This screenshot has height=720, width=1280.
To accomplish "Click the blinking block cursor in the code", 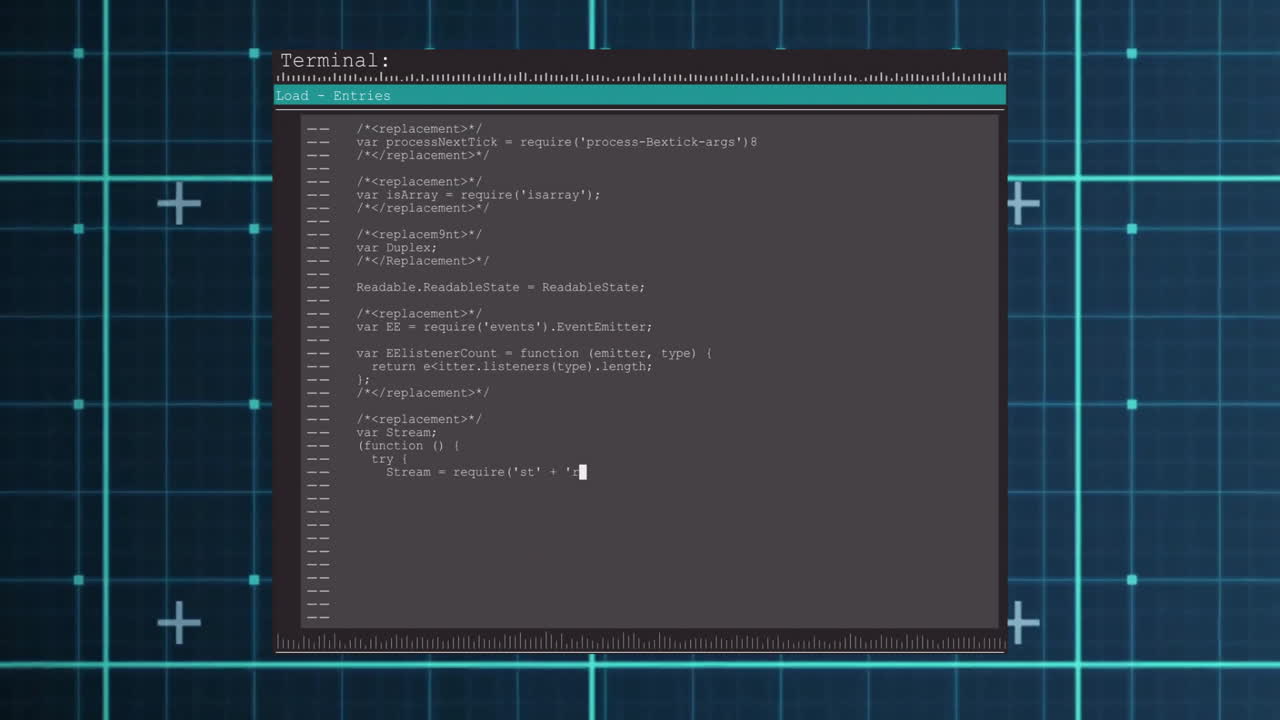I will (x=582, y=472).
